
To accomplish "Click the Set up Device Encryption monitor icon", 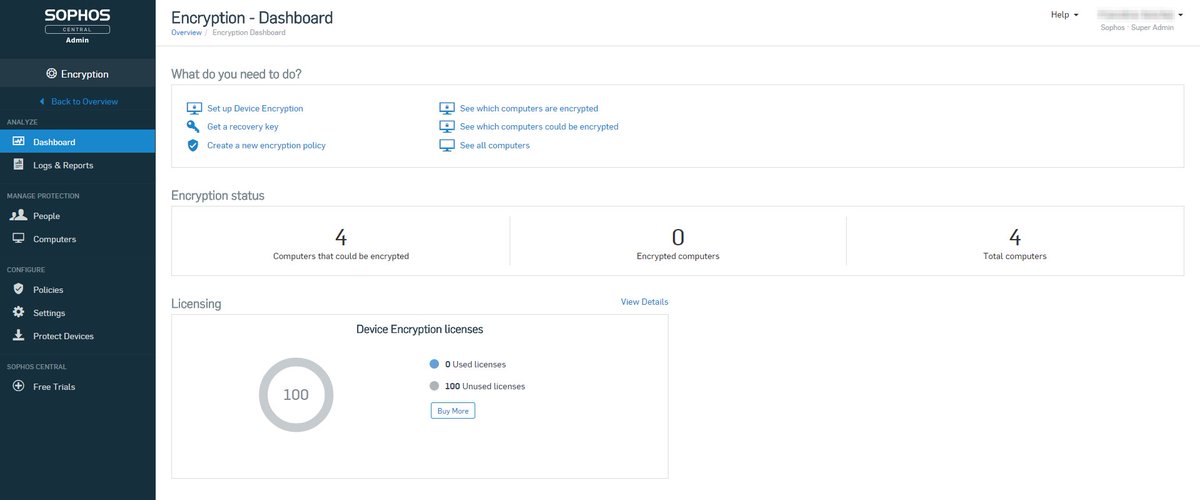I will (194, 108).
